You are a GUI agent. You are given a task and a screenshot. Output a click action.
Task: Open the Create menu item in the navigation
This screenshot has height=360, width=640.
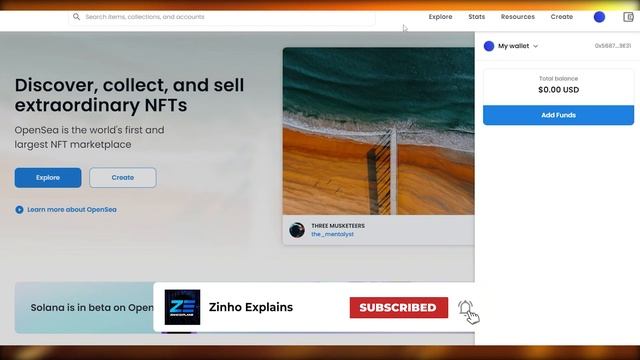click(562, 17)
